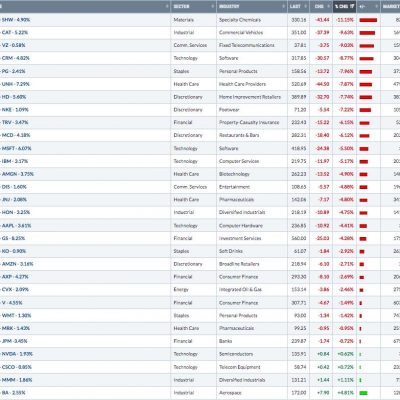Image resolution: width=400 pixels, height=400 pixels.
Task: Click sort arrows in Industry header
Action: point(283,6)
